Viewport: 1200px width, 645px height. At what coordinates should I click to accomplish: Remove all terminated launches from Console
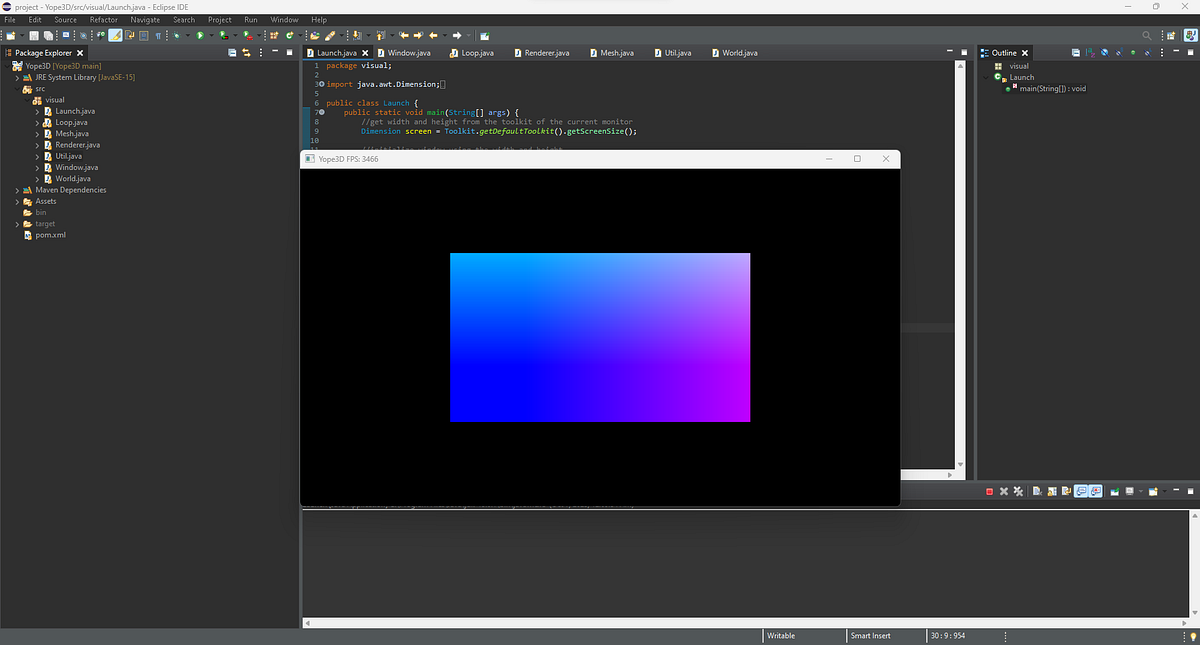[x=1018, y=491]
